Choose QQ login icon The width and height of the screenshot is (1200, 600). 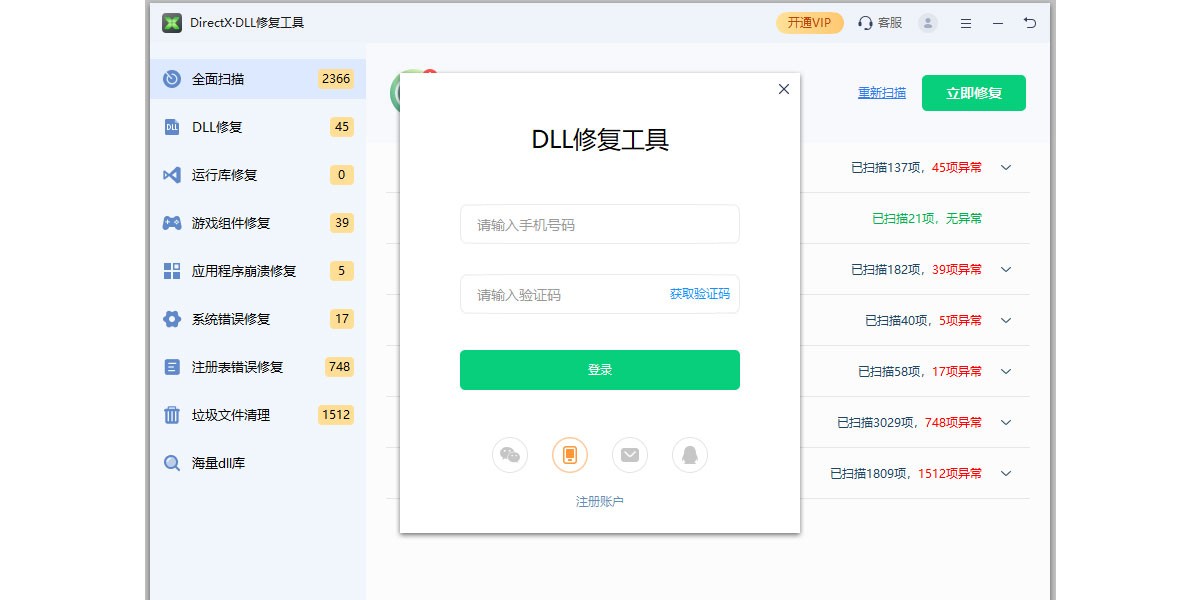click(x=690, y=455)
